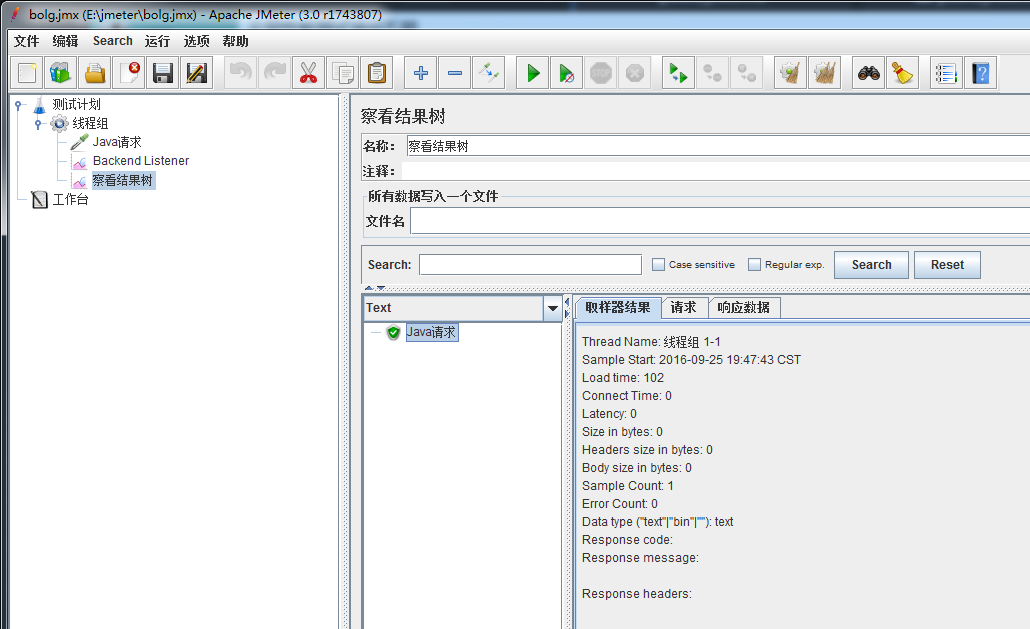Open the 帮助 menu
Screen dimensions: 1030x629
point(235,41)
